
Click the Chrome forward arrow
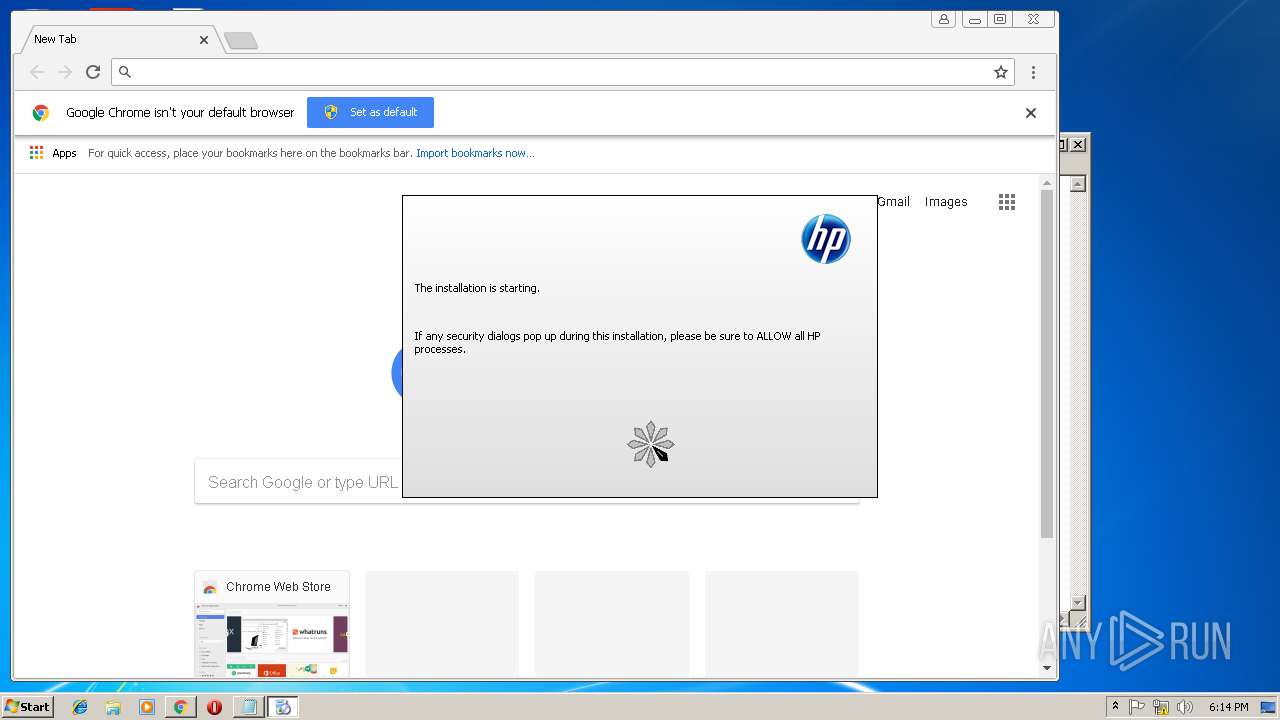[65, 72]
